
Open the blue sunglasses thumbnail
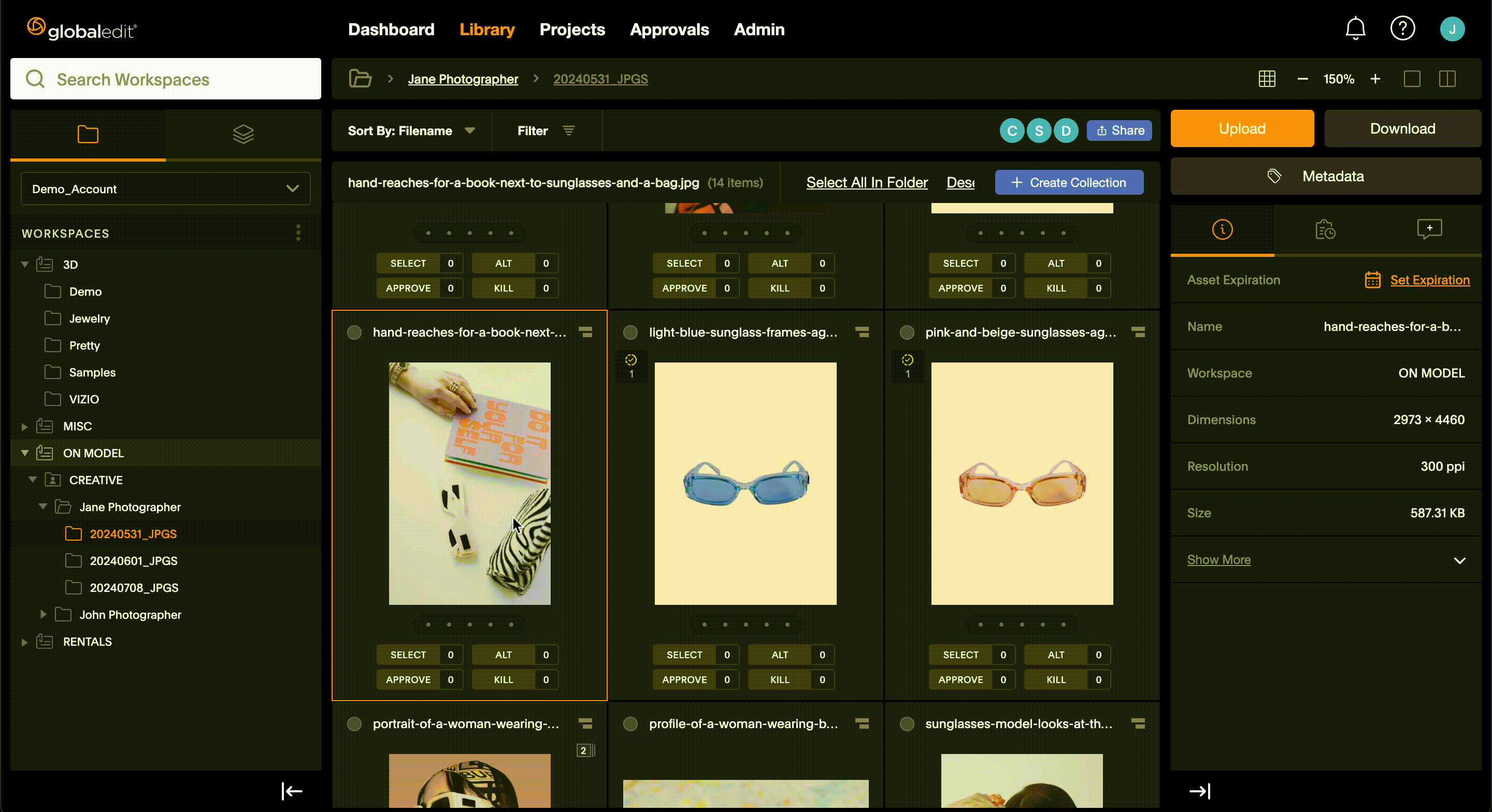pyautogui.click(x=745, y=484)
